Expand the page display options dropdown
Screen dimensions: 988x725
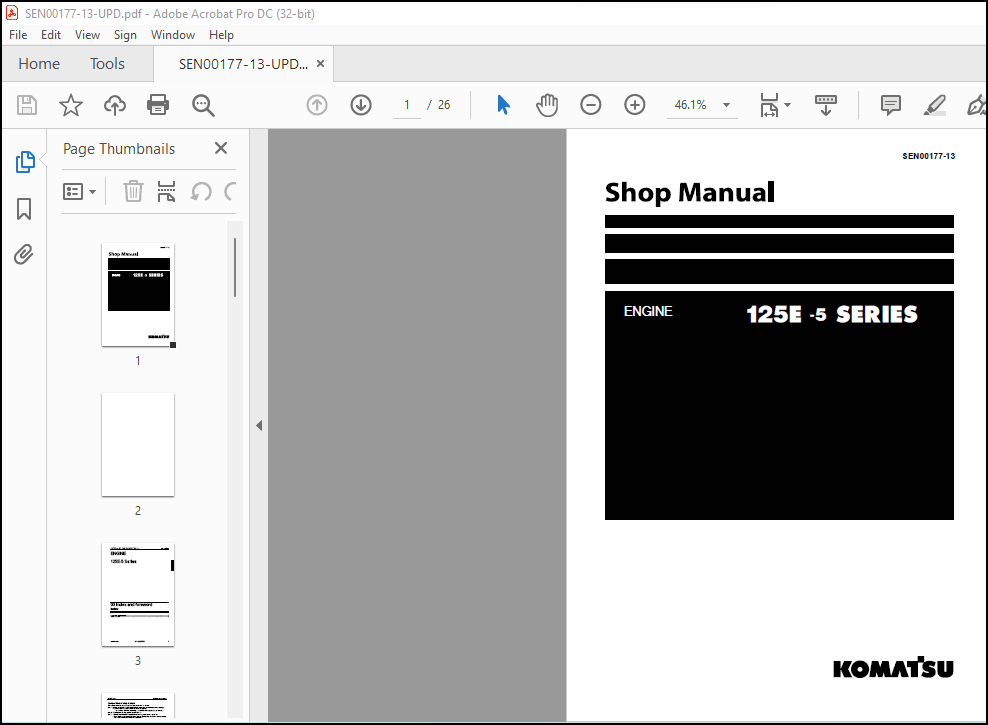pos(789,105)
